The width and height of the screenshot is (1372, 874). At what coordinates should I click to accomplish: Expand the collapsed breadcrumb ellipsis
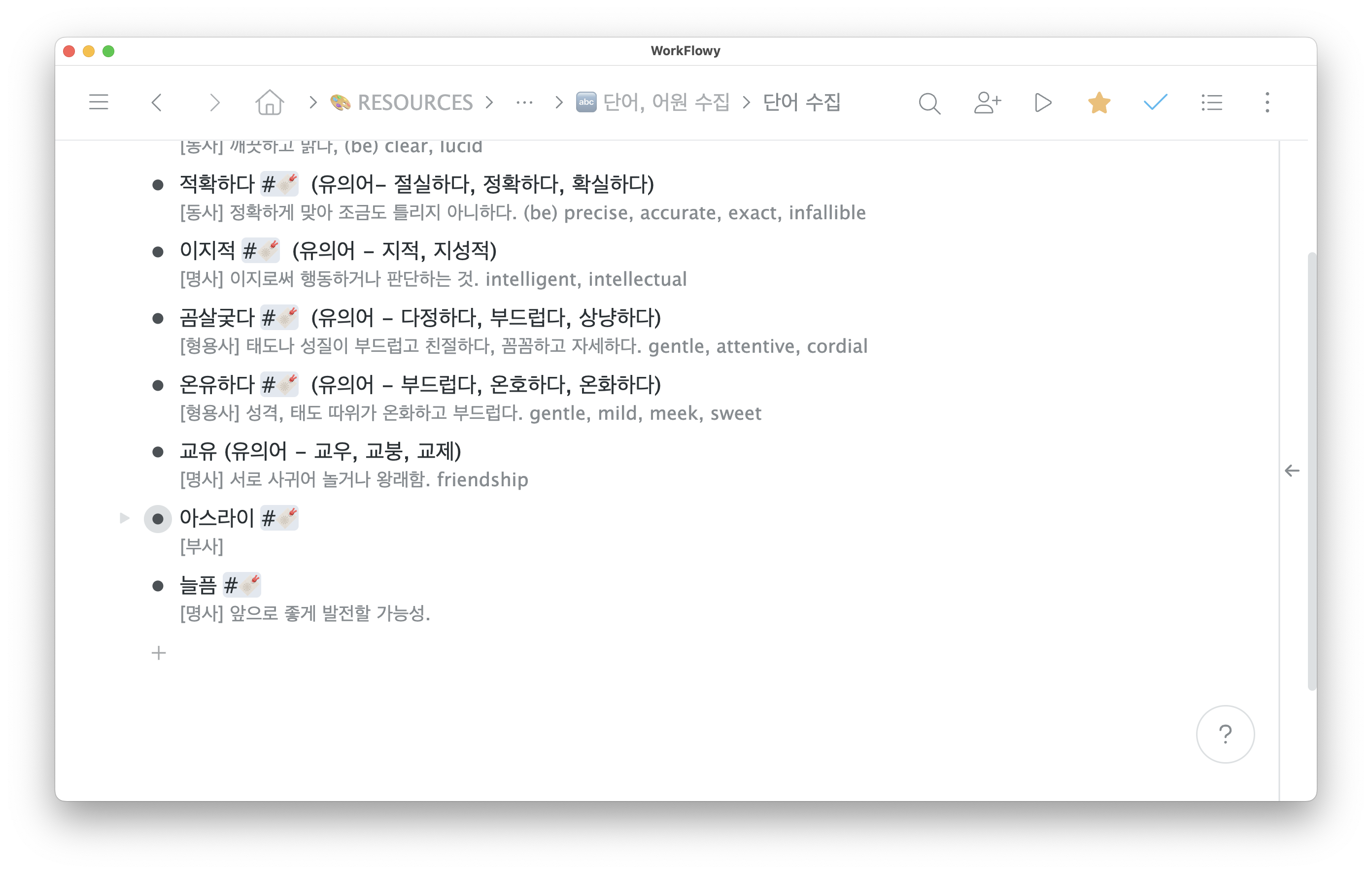(524, 102)
